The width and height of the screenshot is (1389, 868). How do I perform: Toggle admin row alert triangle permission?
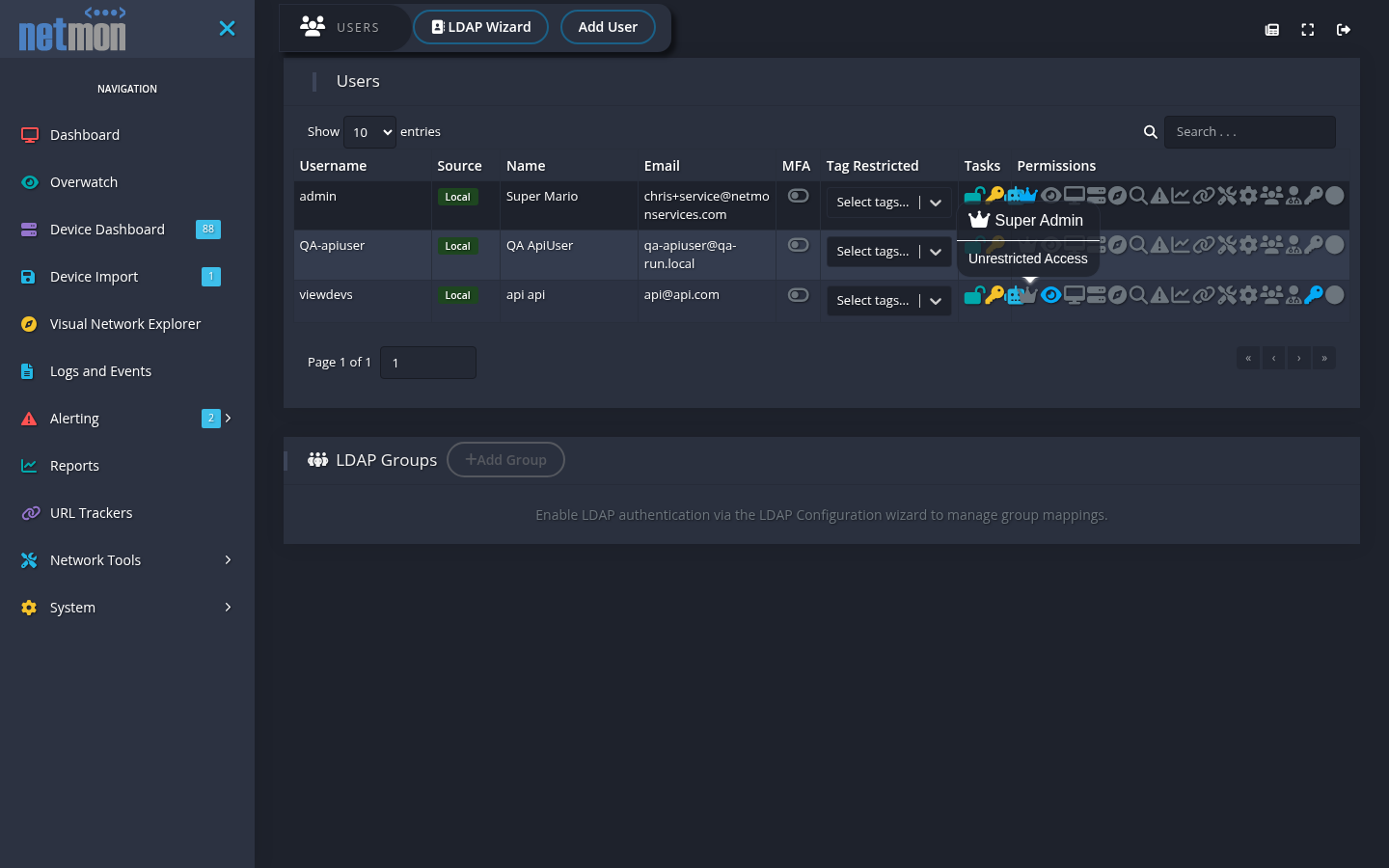point(1159,196)
